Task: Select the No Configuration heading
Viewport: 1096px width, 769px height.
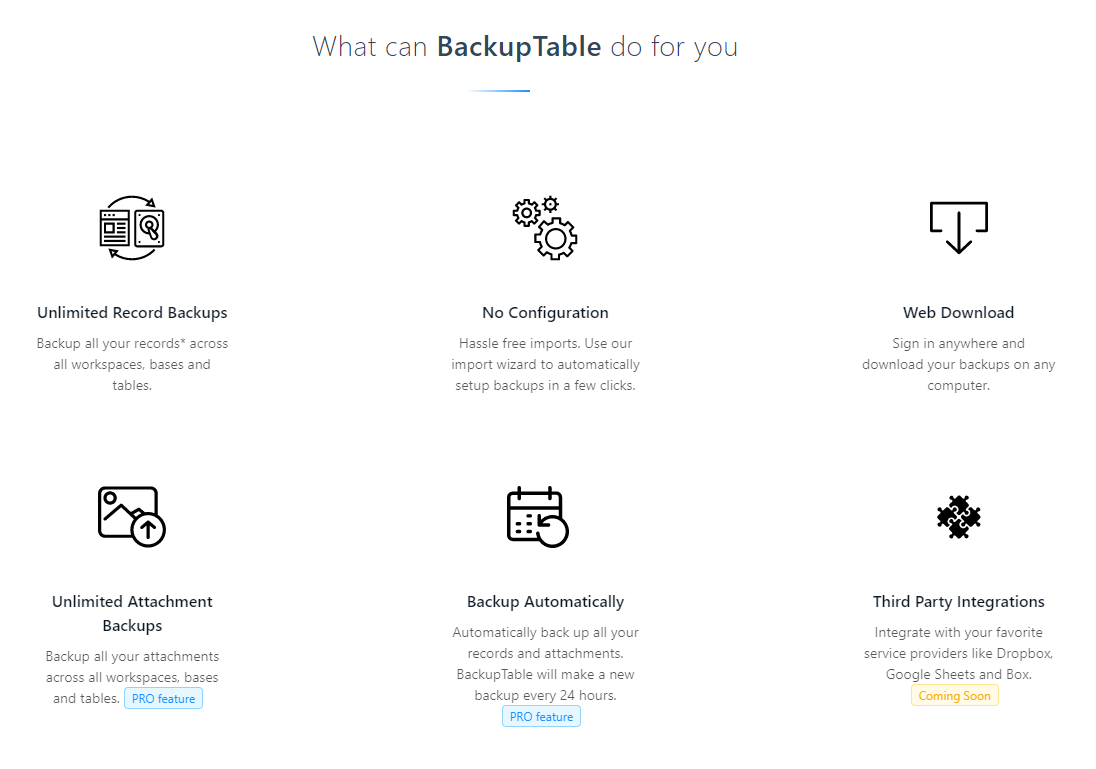Action: 545,312
